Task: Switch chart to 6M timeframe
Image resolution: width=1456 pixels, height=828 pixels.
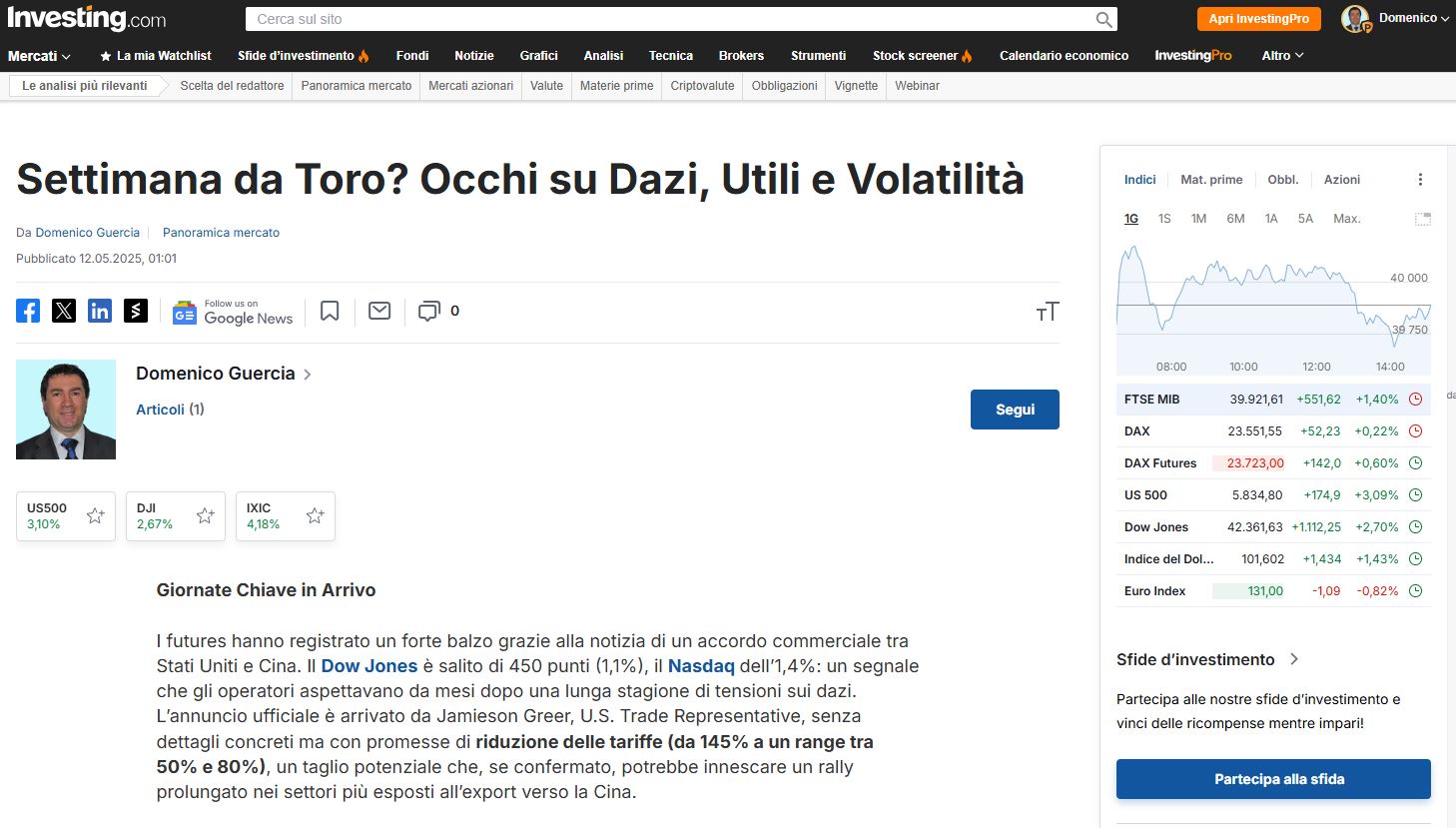Action: [x=1235, y=219]
